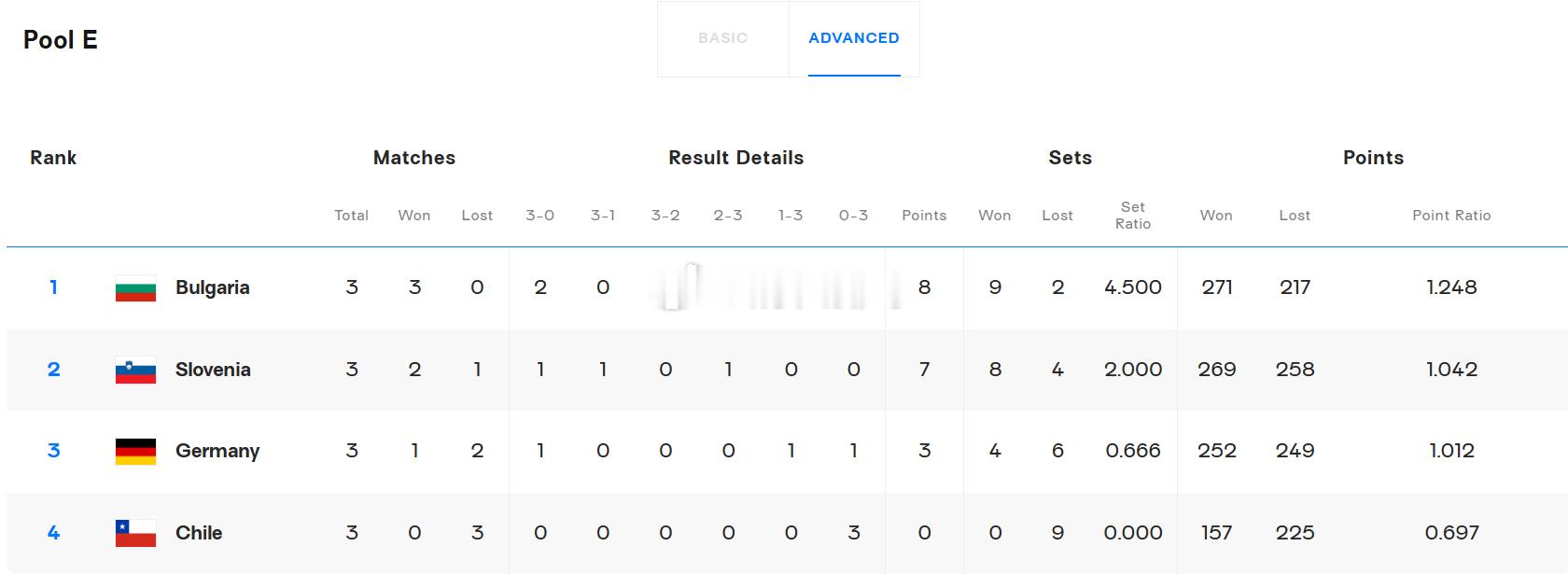Viewport: 1568px width, 574px height.
Task: Click rank number 3 beside Germany
Action: (x=53, y=451)
